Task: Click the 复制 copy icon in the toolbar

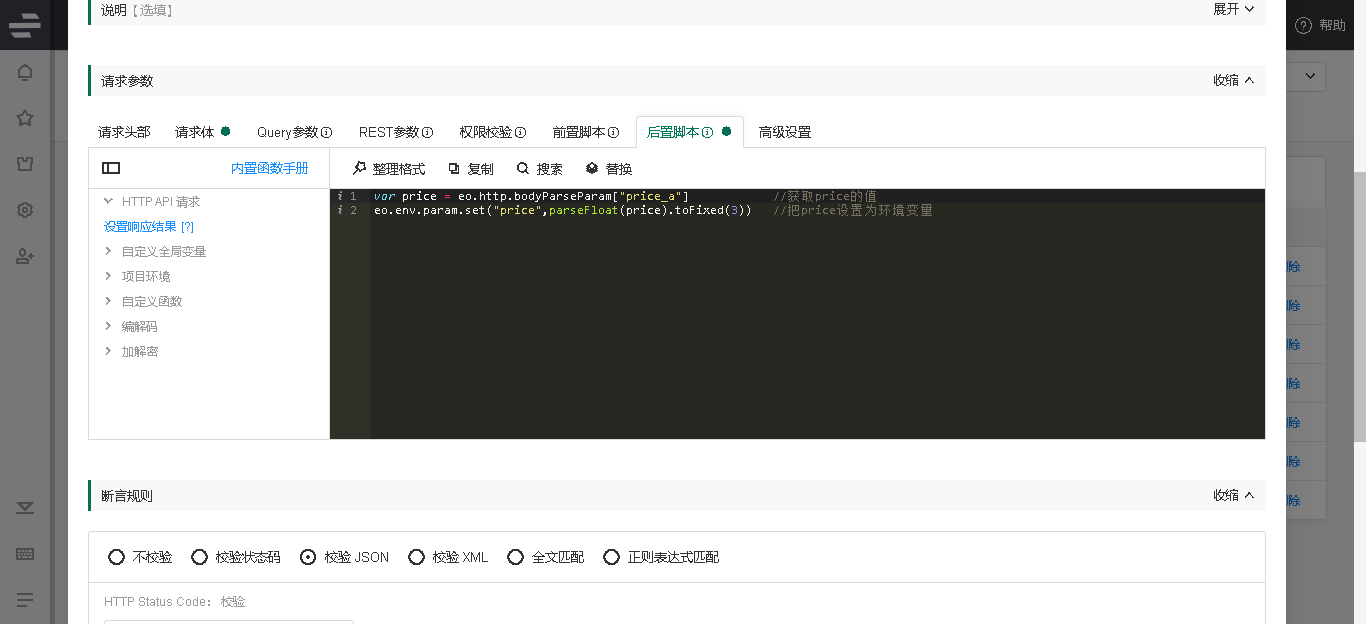Action: 454,169
